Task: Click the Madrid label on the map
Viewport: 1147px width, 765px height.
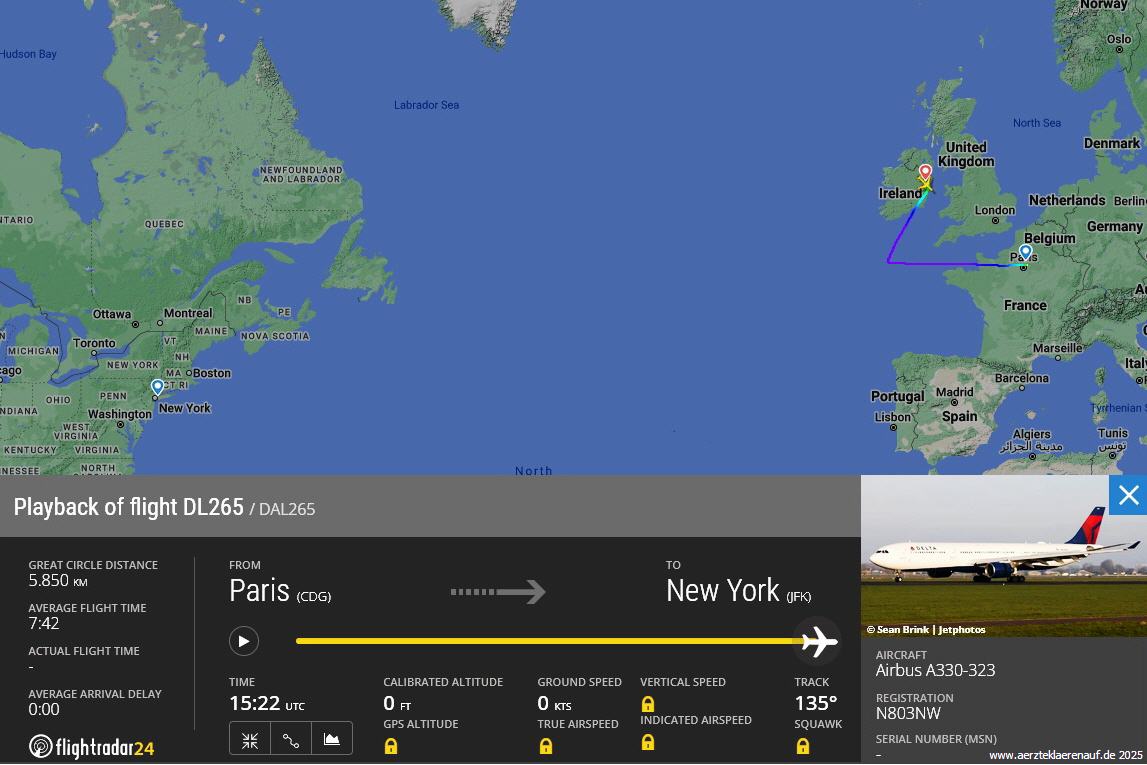Action: coord(955,392)
